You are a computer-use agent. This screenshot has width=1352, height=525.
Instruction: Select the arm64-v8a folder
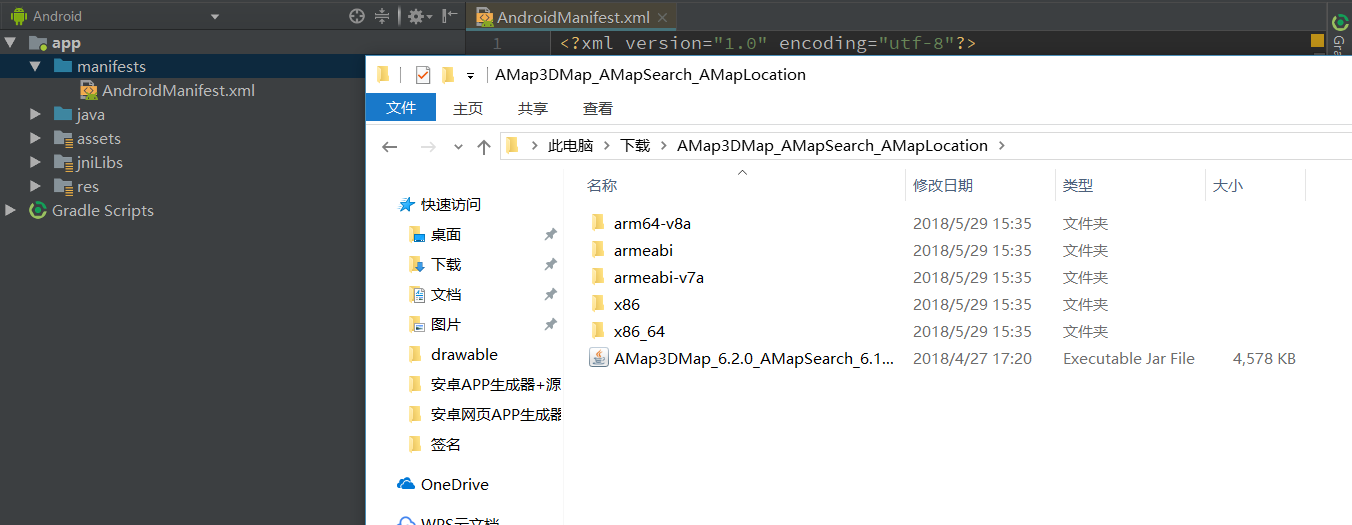point(652,223)
